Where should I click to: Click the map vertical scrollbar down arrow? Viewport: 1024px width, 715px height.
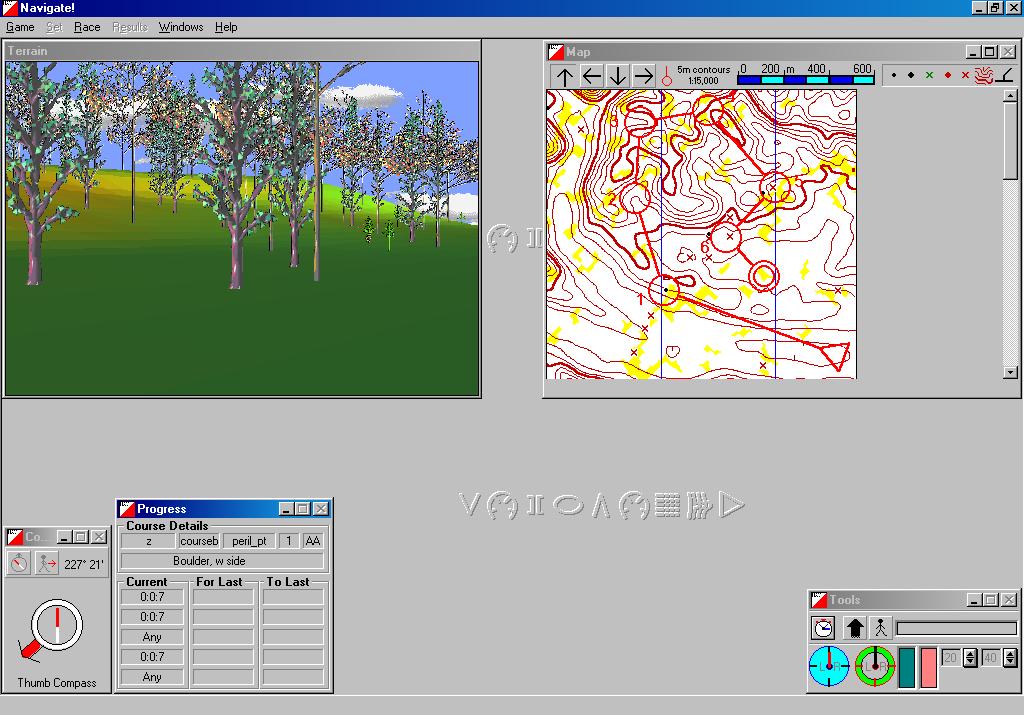[x=1010, y=372]
